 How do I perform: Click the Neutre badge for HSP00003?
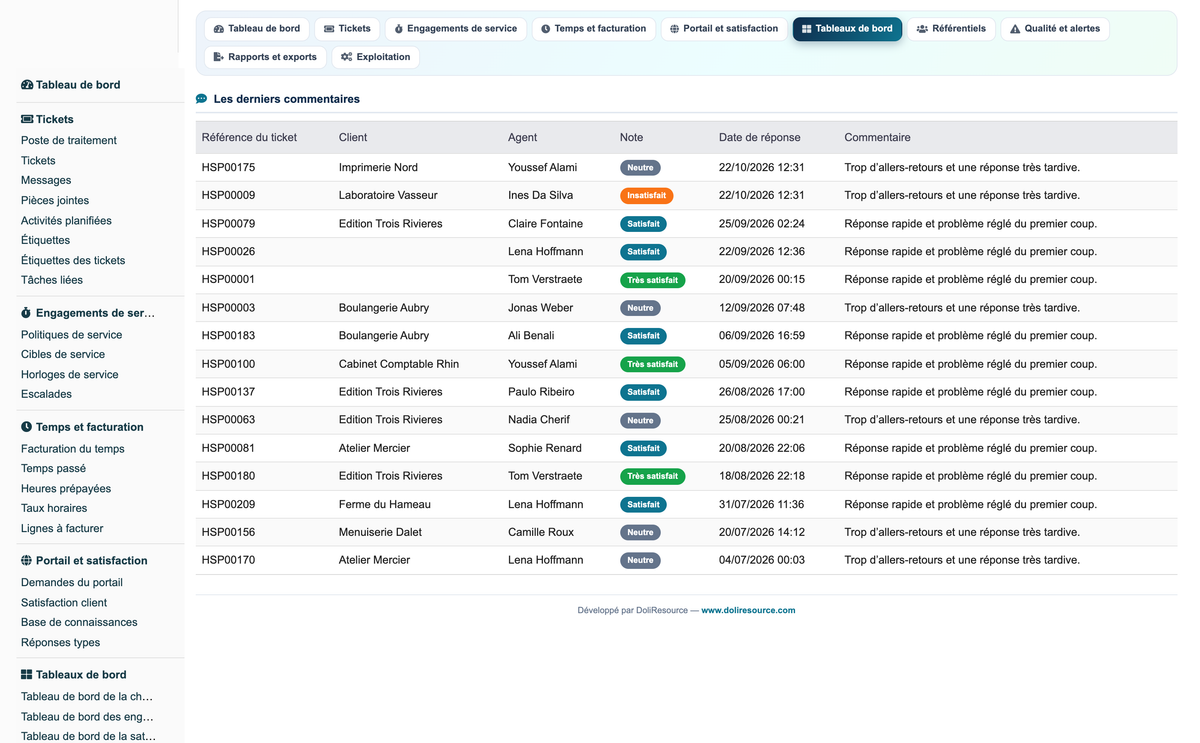[x=640, y=308]
